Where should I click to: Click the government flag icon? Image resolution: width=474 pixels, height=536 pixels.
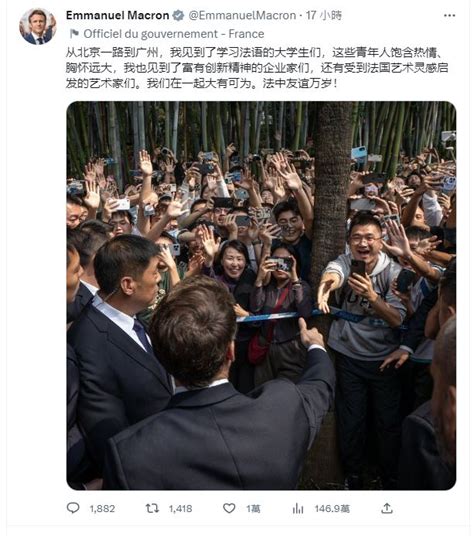coord(74,34)
